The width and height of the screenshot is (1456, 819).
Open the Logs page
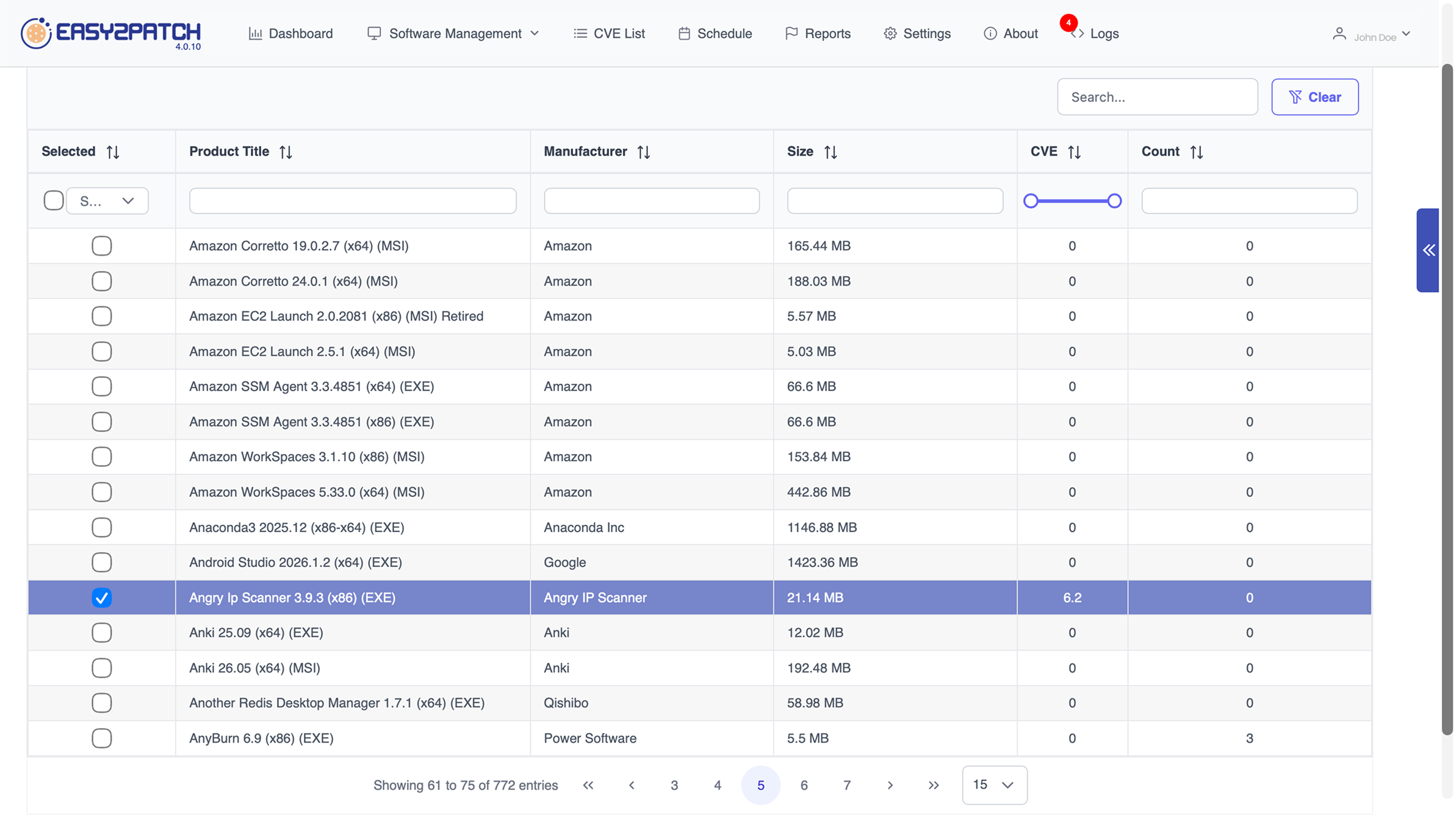(1096, 34)
